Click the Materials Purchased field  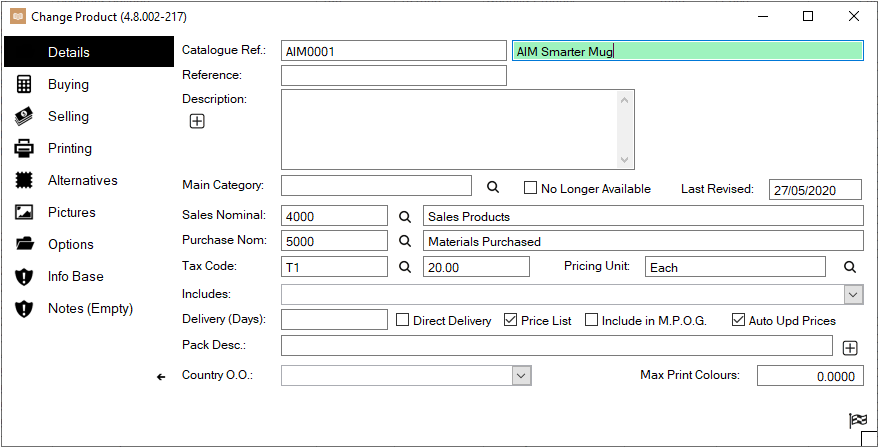coord(643,241)
